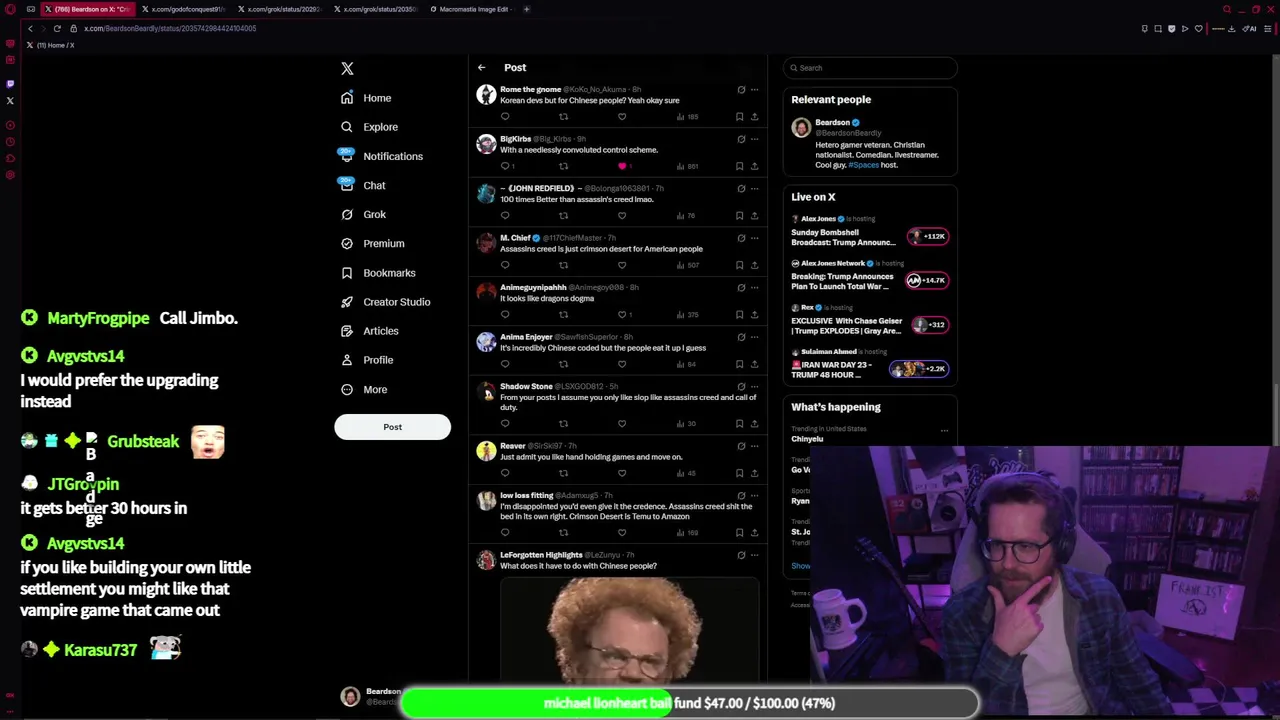
Task: Open Grok explain icon on Rome the gnome's post
Action: coord(741,90)
